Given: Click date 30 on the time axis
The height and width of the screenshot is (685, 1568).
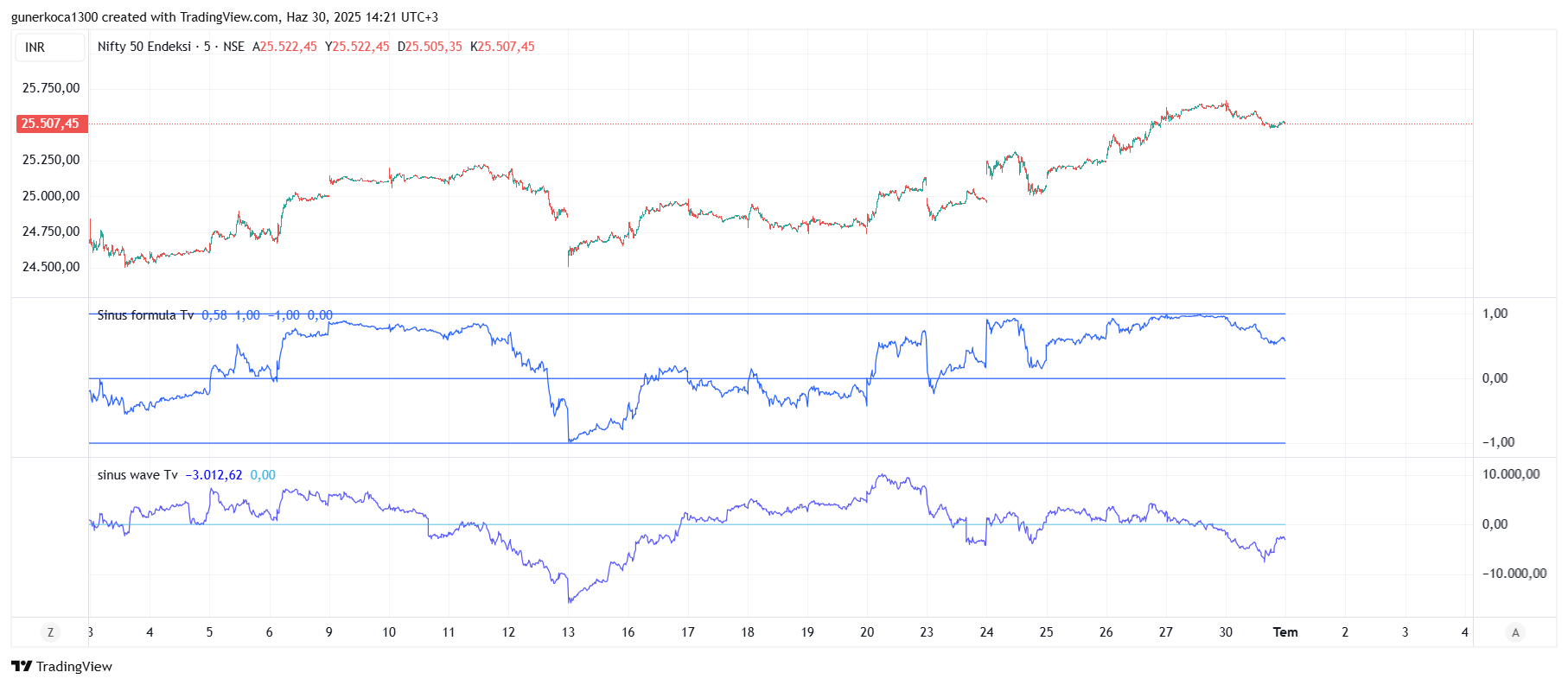Looking at the screenshot, I should tap(1225, 632).
